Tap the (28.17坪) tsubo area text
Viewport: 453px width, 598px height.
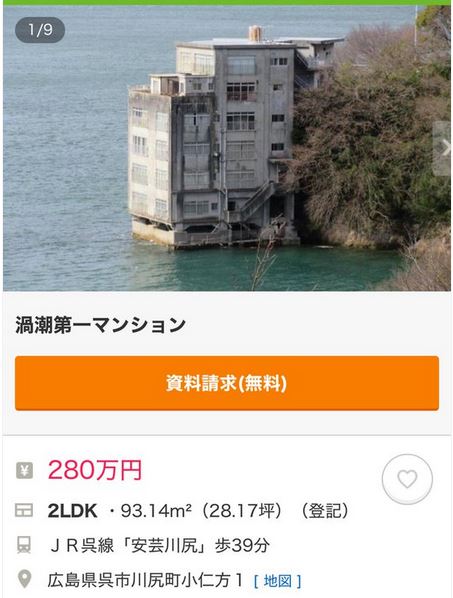(241, 511)
